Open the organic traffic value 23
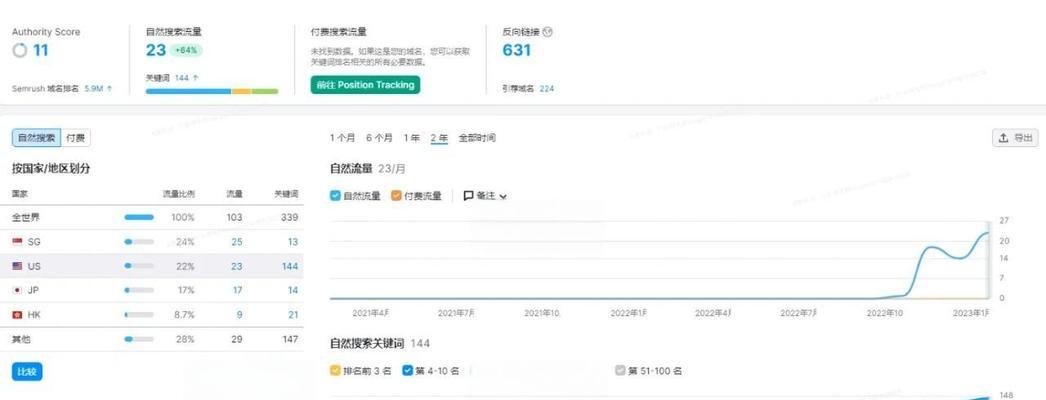This screenshot has height=400, width=1046. pyautogui.click(x=155, y=50)
